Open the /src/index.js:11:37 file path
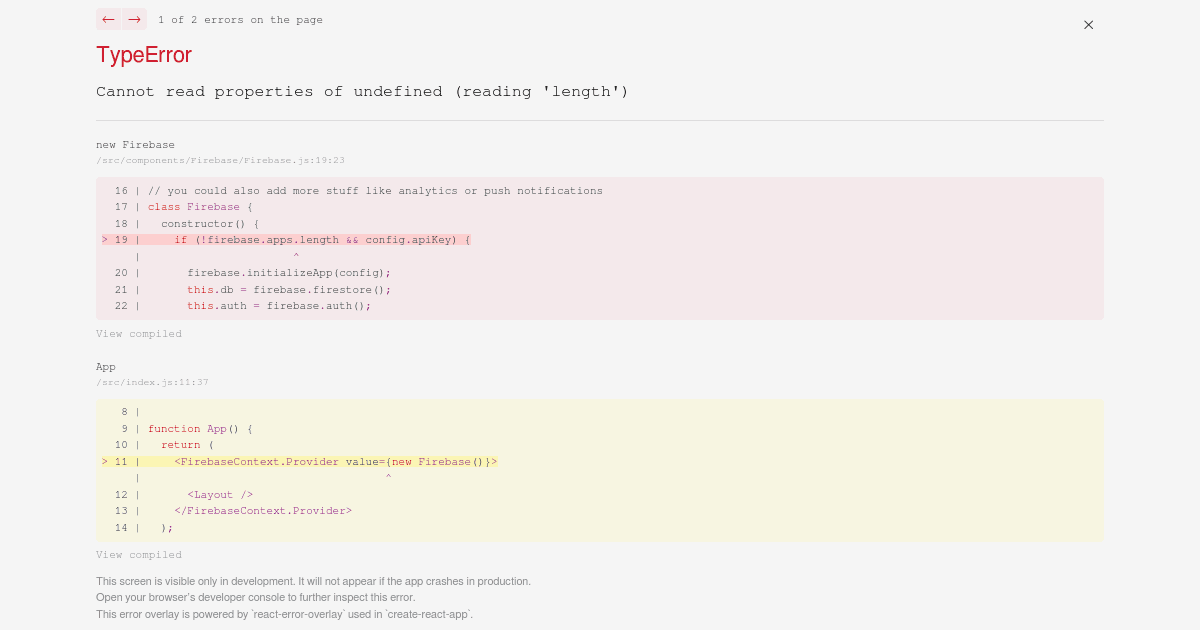 [152, 382]
